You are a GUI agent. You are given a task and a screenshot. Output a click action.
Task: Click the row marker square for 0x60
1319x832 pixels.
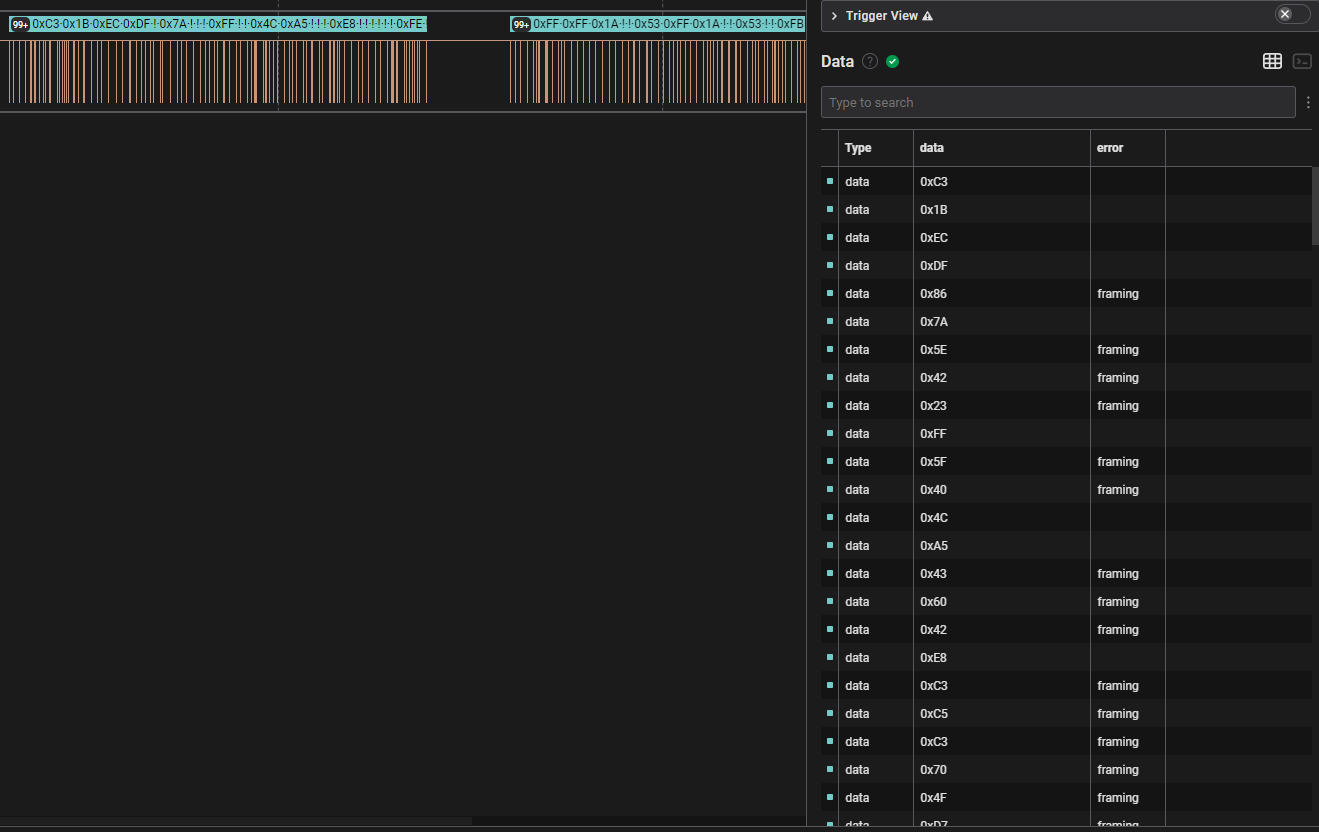click(x=830, y=601)
